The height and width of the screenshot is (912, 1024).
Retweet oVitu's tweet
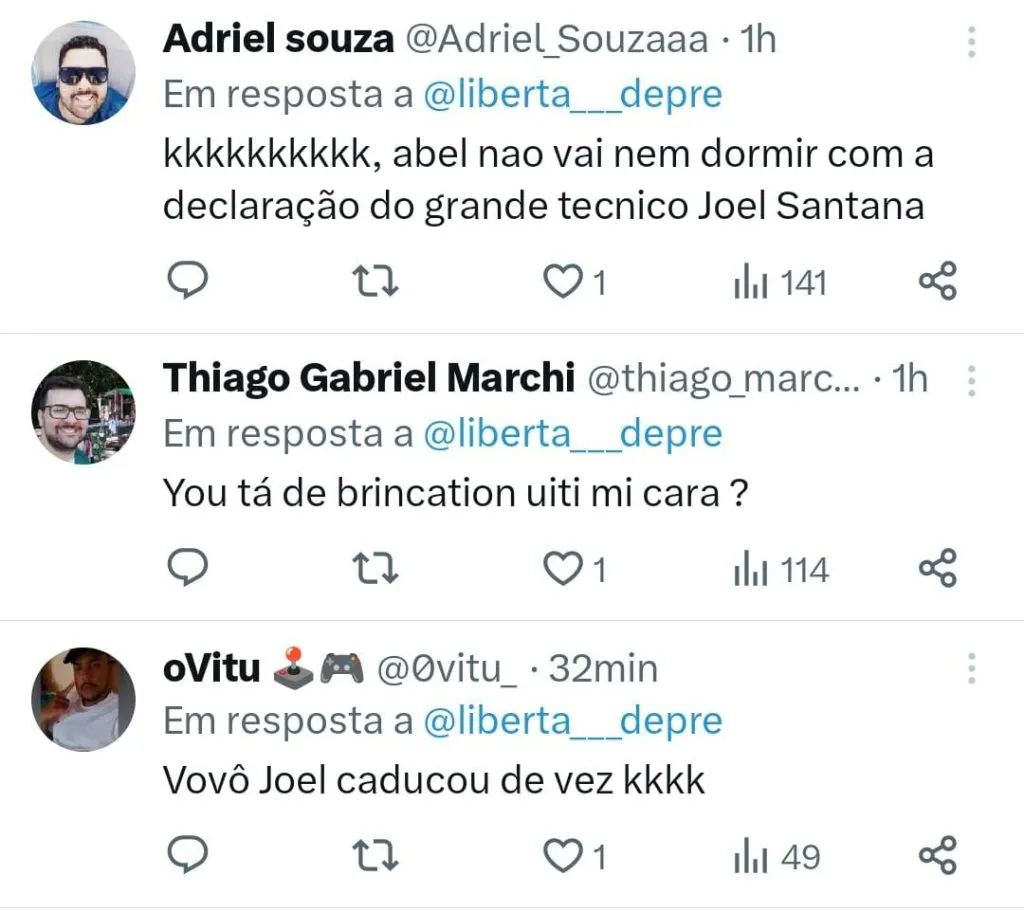(378, 856)
